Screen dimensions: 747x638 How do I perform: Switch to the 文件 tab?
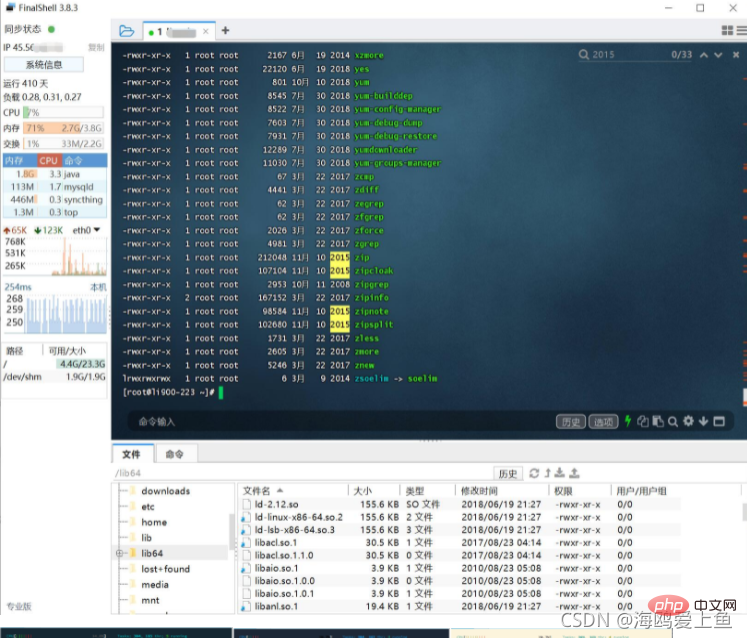[x=131, y=454]
